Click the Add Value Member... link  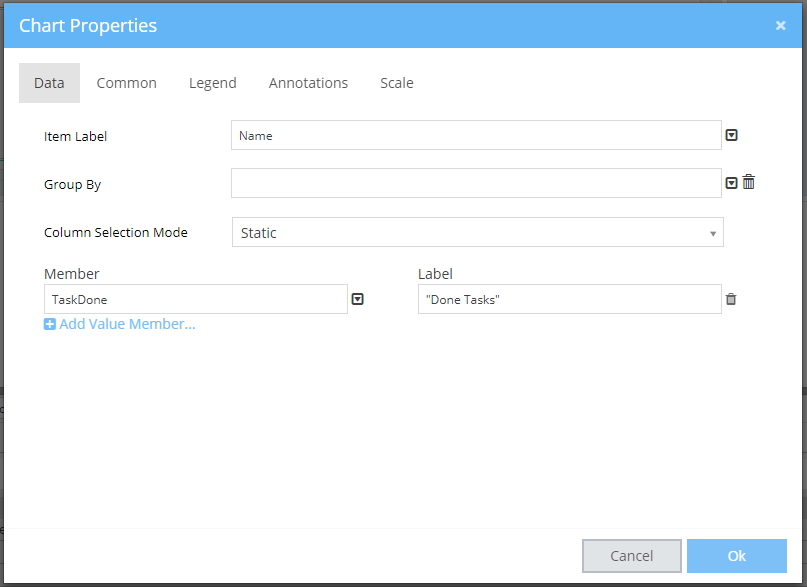[x=127, y=324]
